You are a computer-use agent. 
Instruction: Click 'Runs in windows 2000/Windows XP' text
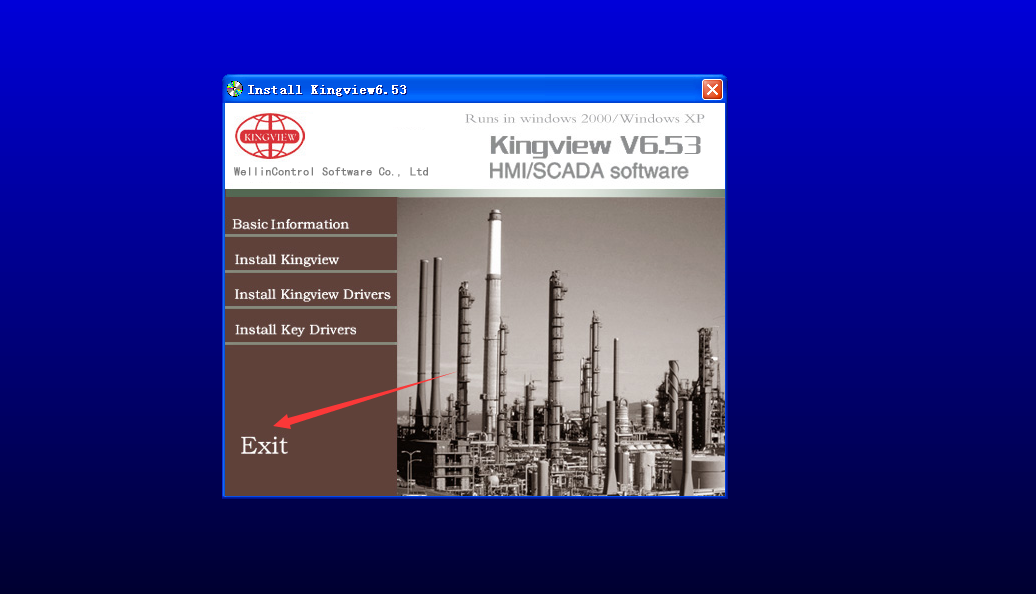click(x=585, y=119)
